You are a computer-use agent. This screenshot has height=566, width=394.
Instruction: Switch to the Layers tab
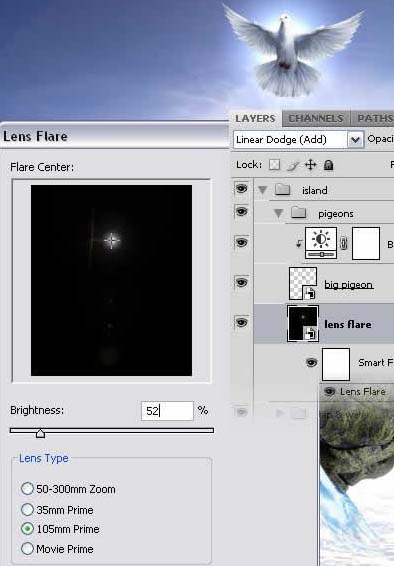coord(255,118)
